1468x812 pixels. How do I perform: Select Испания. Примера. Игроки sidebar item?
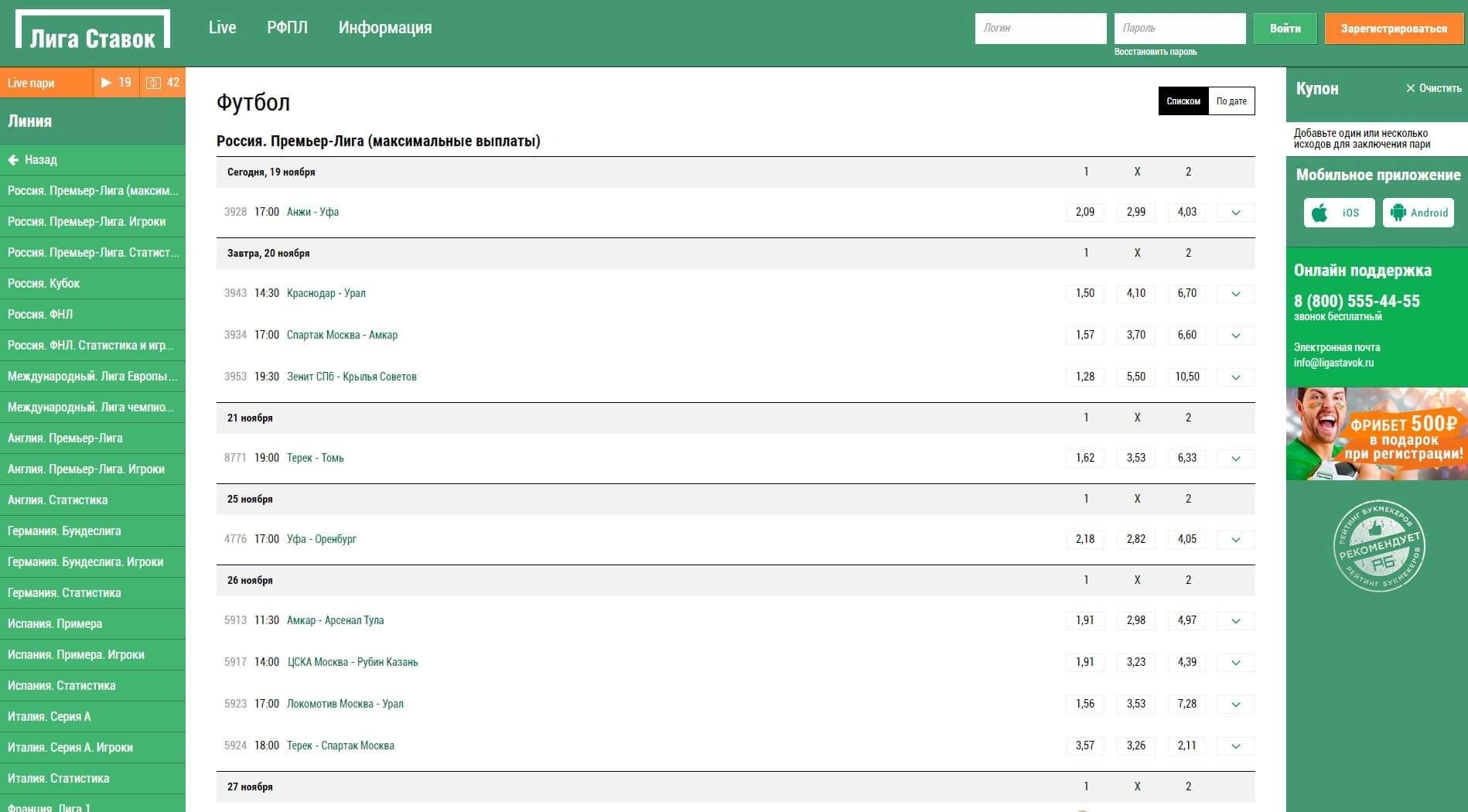(93, 655)
